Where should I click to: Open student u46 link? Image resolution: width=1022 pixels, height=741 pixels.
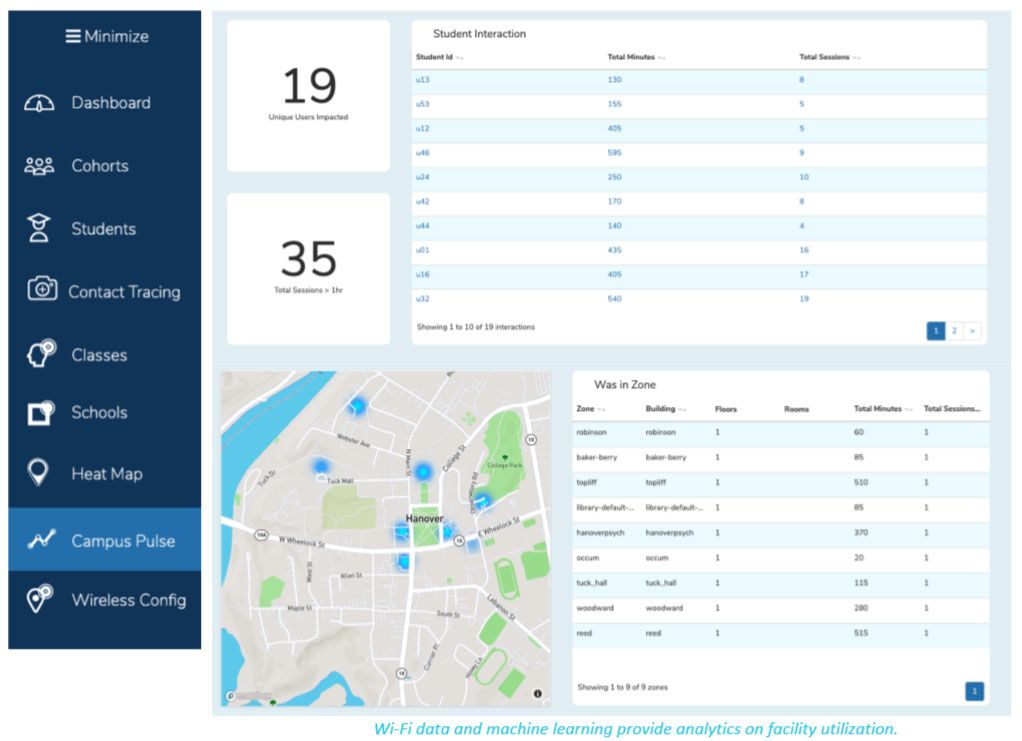click(x=423, y=153)
